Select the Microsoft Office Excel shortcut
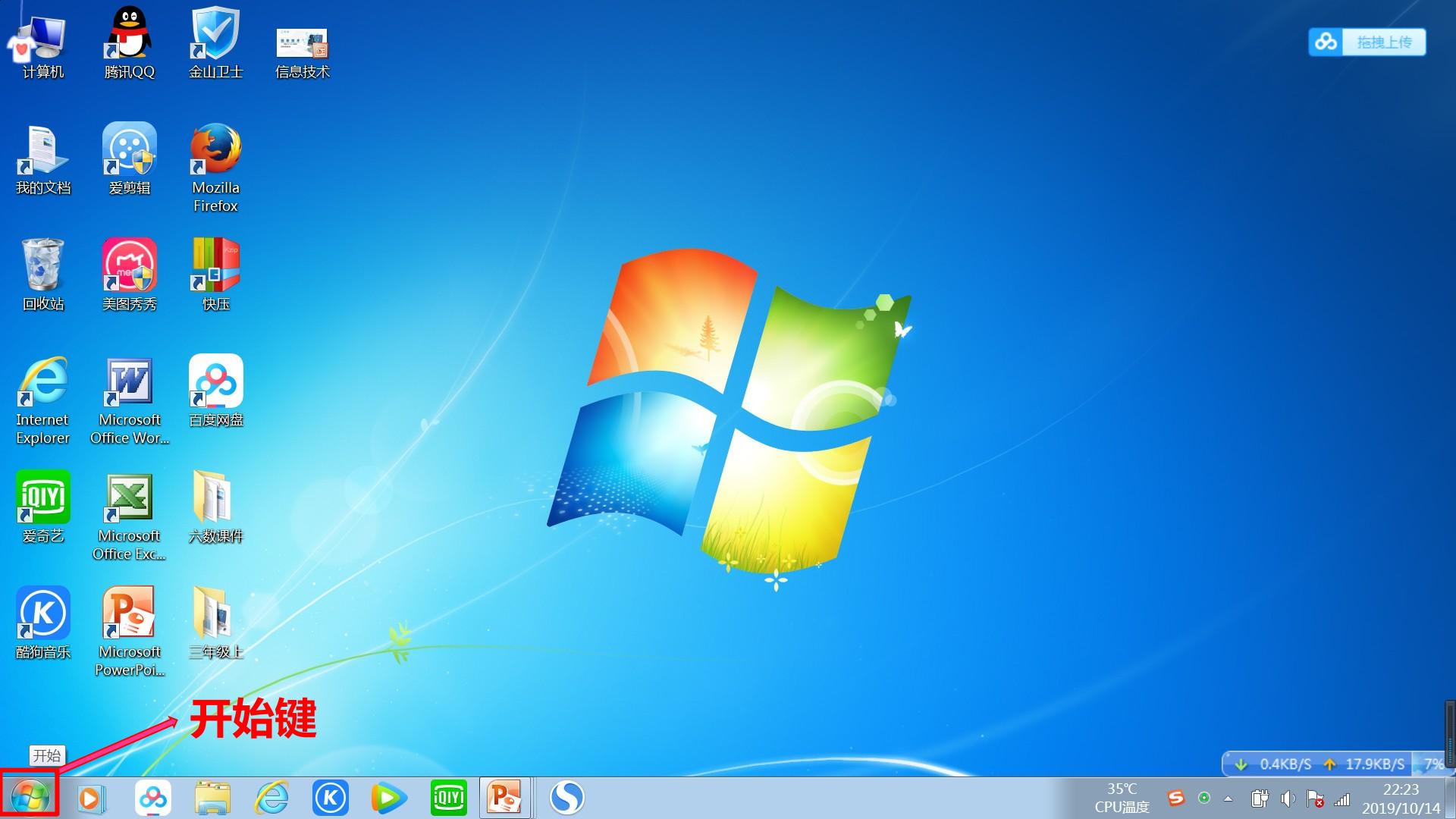 click(x=130, y=517)
